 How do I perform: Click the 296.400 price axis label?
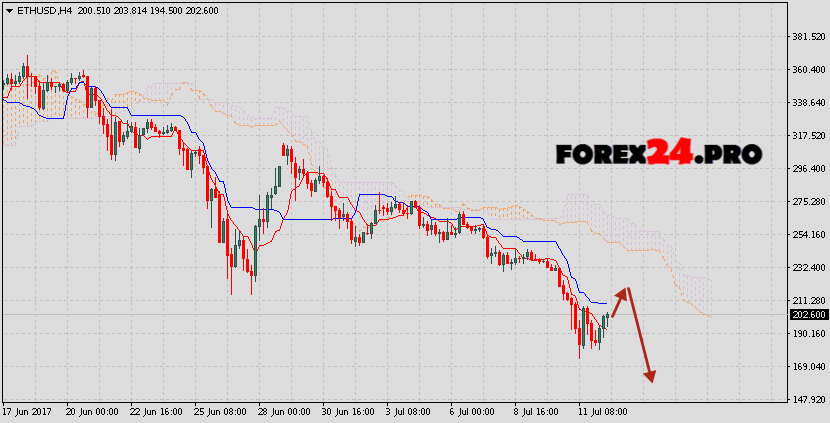[808, 169]
